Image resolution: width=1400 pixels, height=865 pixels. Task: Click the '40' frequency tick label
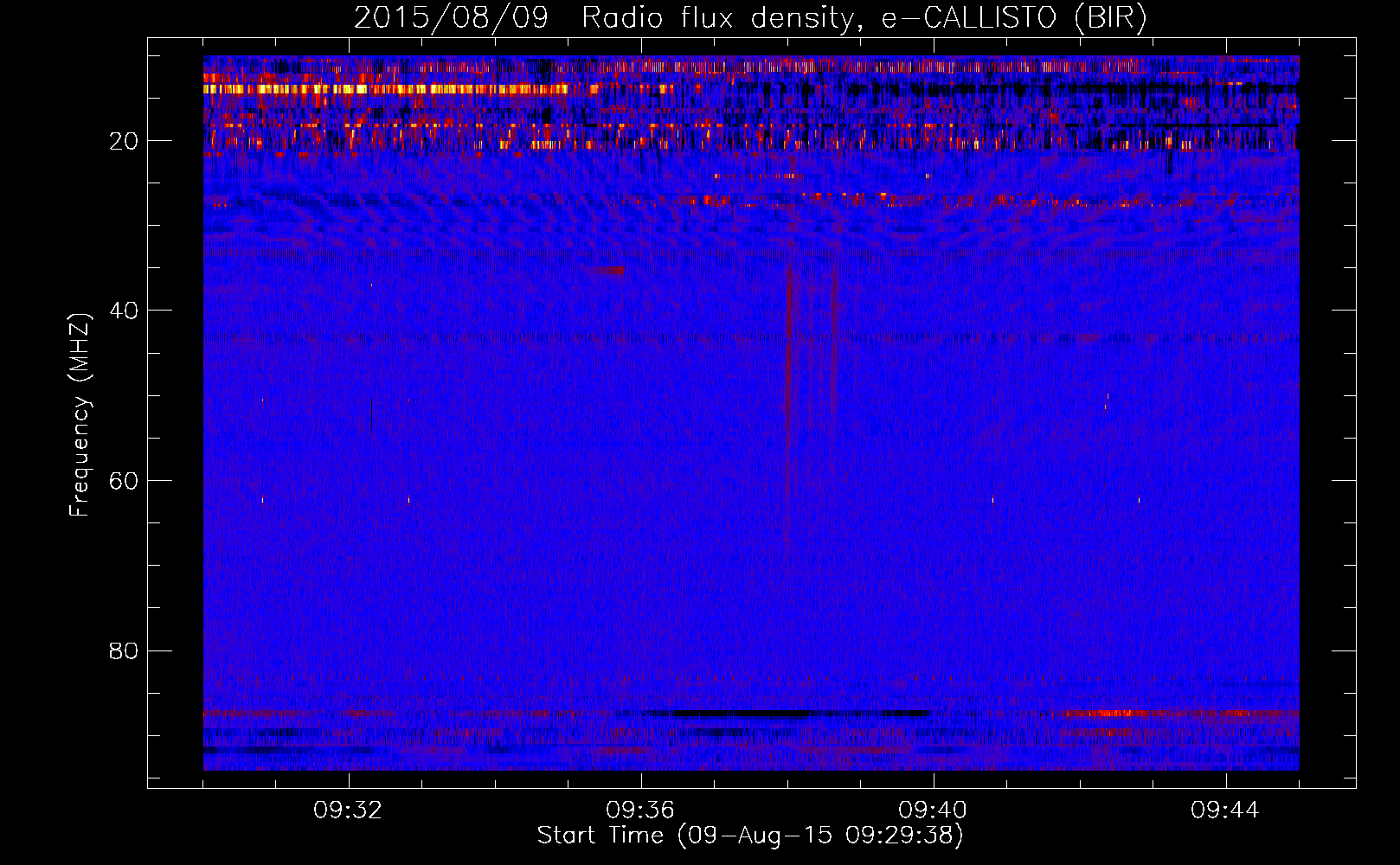[x=124, y=311]
